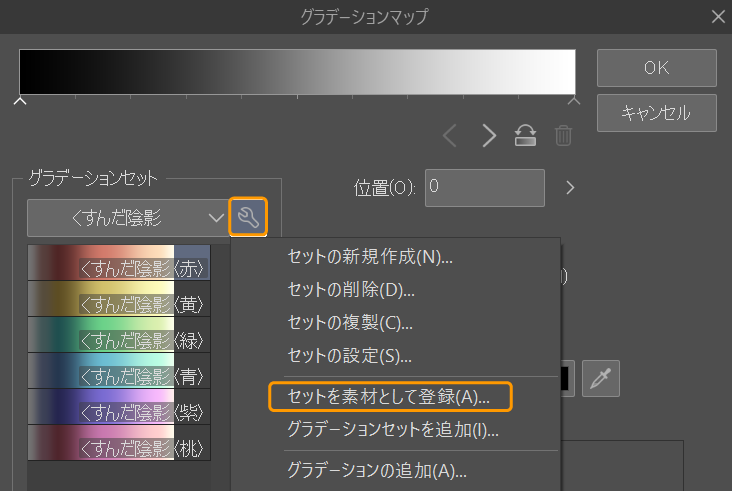This screenshot has width=734, height=492.
Task: Expand the arrow next to 位置 field
Action: (570, 188)
